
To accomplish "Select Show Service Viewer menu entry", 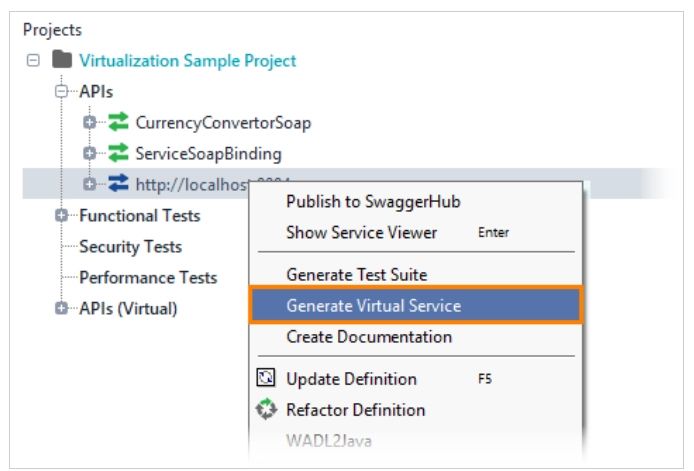I will pos(361,233).
